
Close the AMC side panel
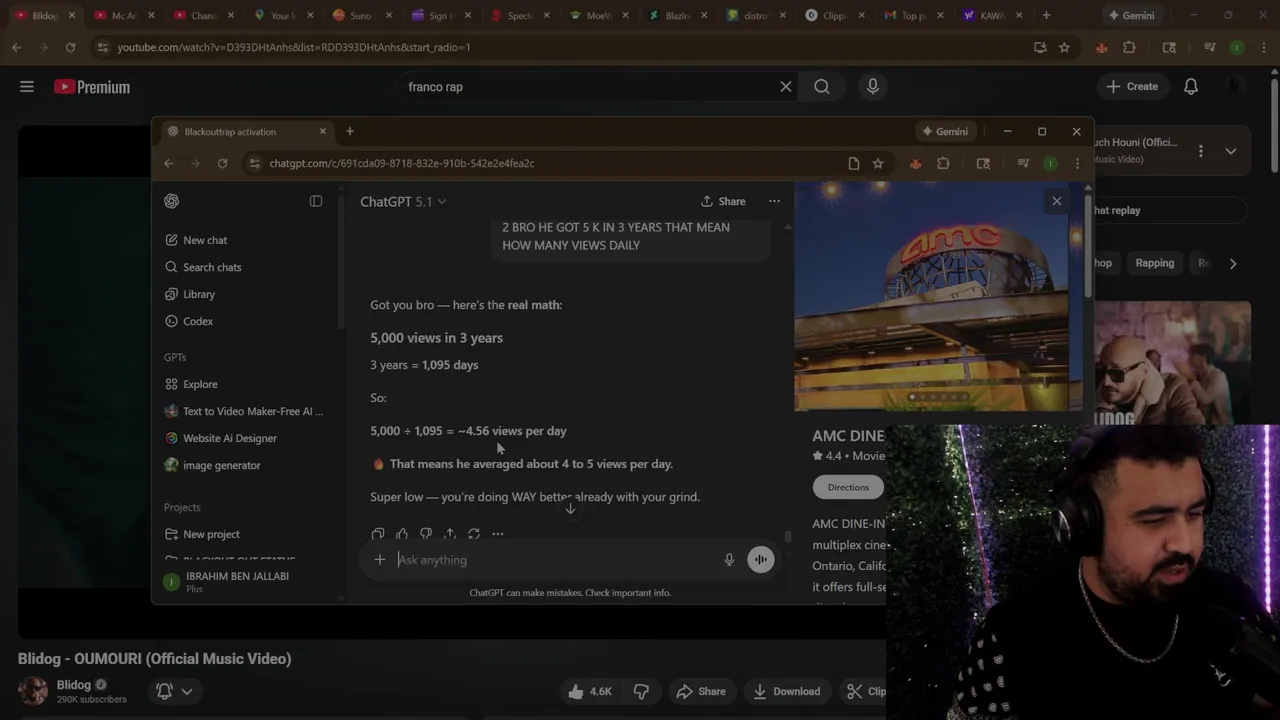(1056, 201)
